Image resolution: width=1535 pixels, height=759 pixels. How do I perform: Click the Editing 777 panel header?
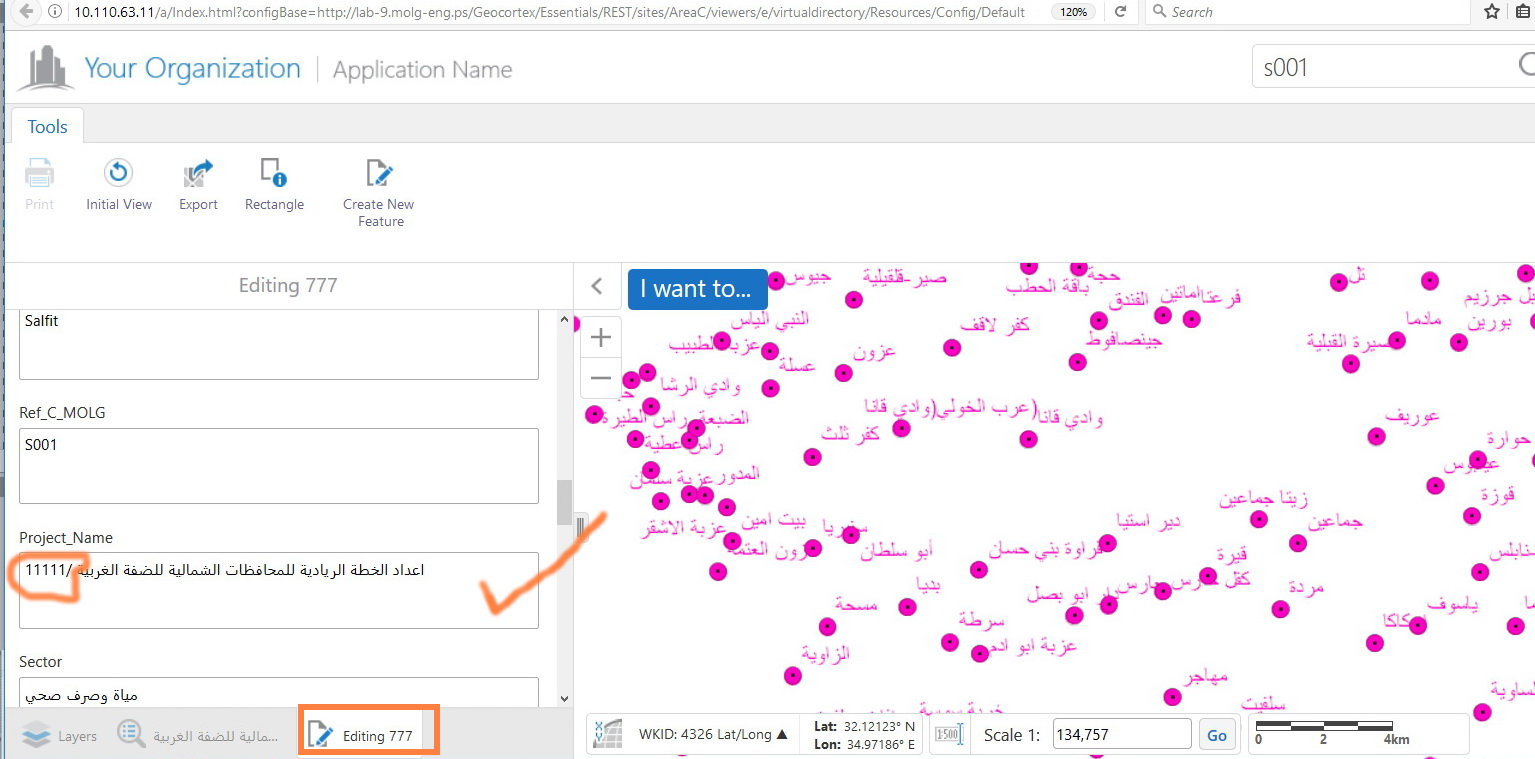288,286
